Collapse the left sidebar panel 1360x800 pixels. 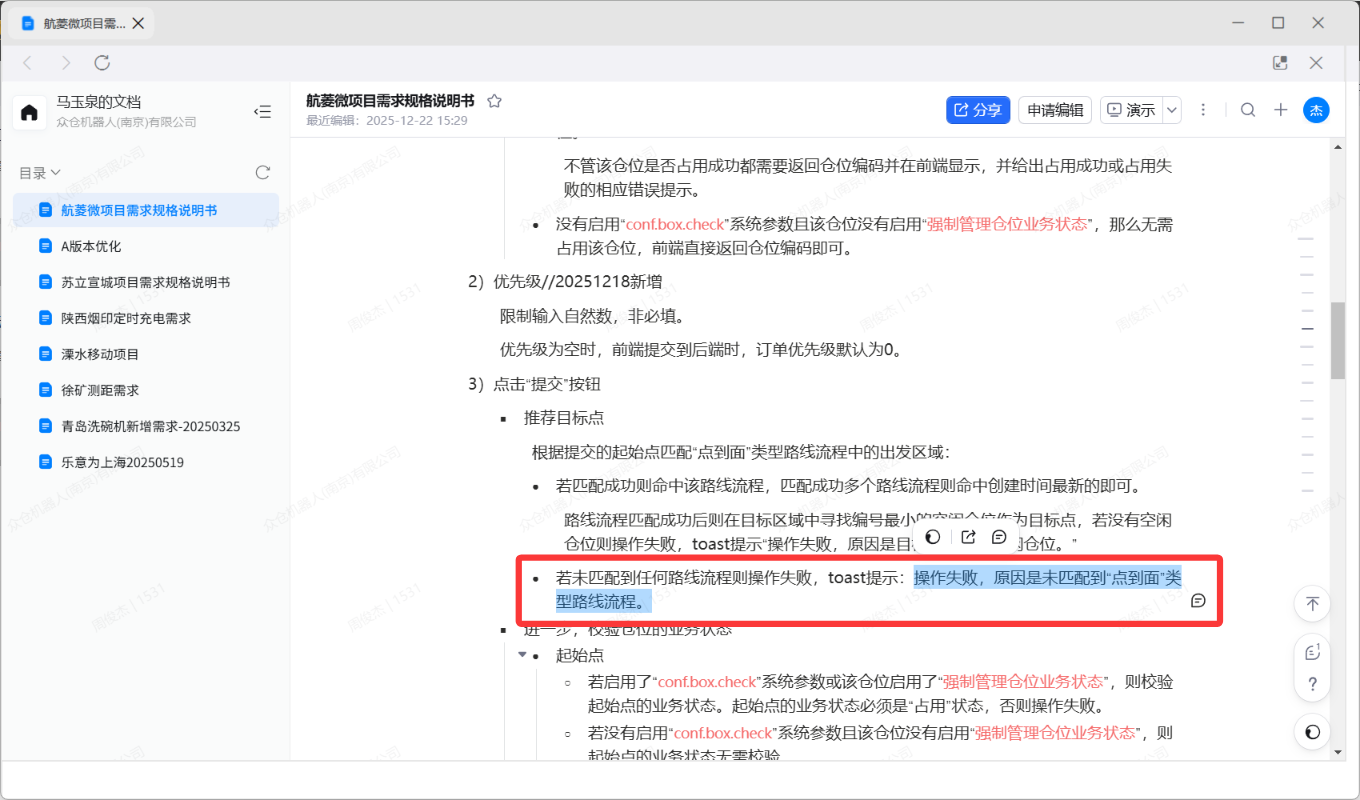tap(262, 111)
